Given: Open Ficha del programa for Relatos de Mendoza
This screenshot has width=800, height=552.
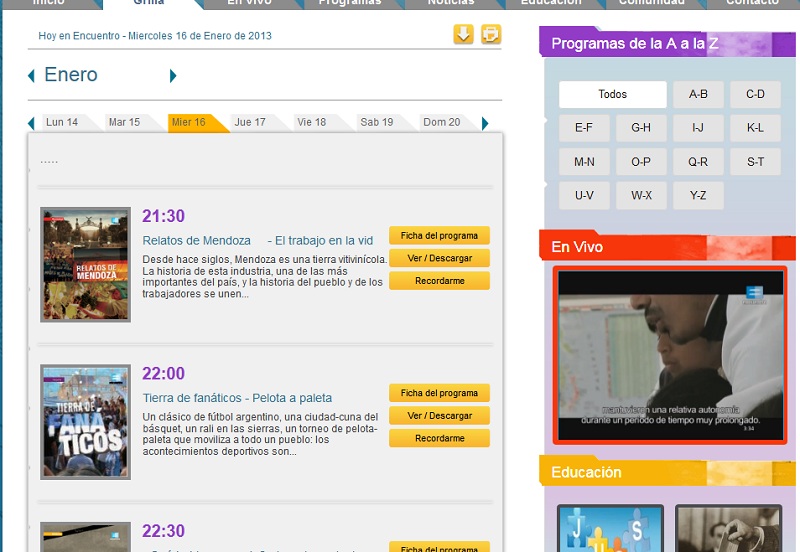Looking at the screenshot, I should (439, 236).
